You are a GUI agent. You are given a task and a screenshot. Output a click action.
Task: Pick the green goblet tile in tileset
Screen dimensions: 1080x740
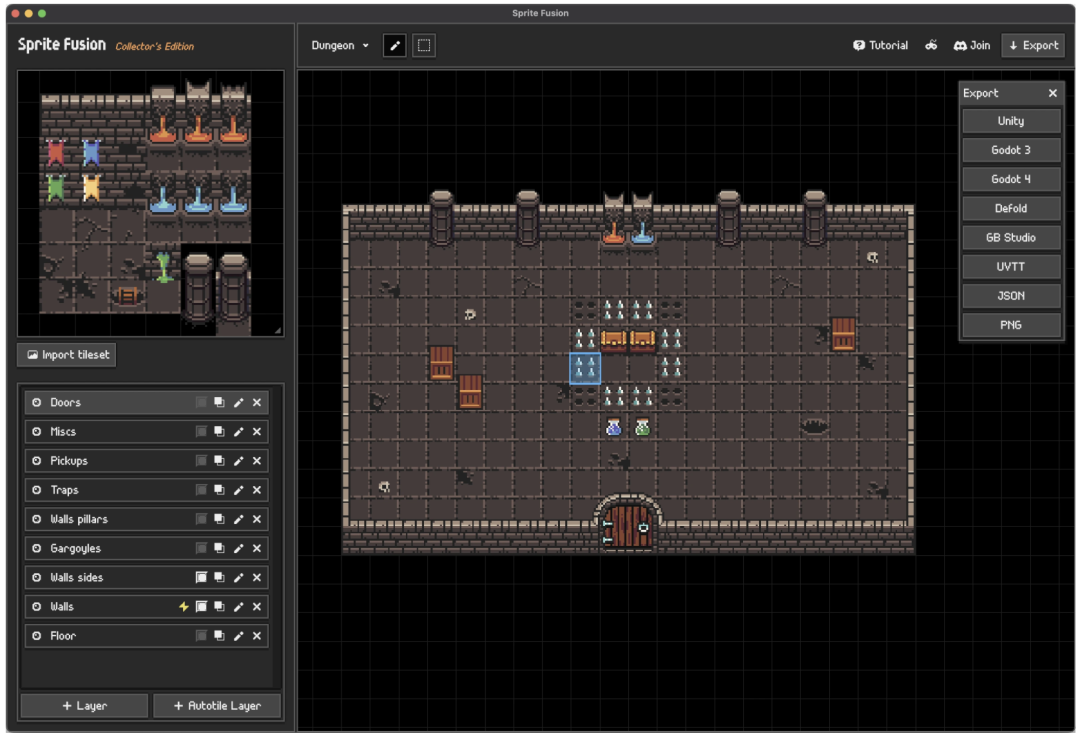163,267
